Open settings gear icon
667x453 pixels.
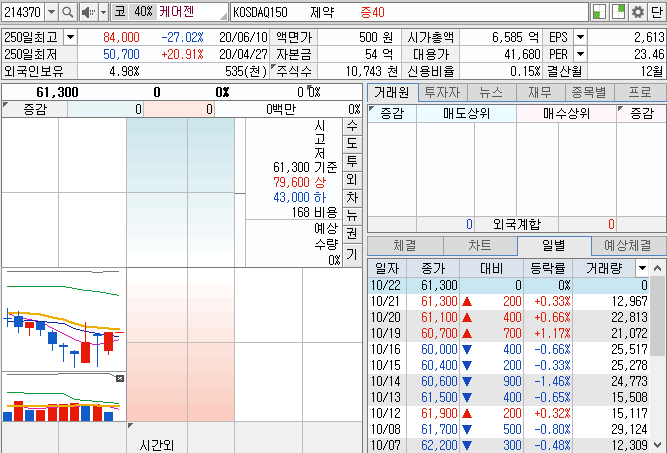point(637,12)
